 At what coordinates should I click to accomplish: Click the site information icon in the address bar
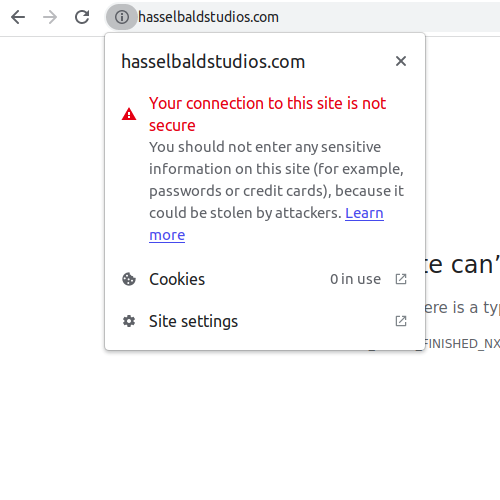[122, 17]
